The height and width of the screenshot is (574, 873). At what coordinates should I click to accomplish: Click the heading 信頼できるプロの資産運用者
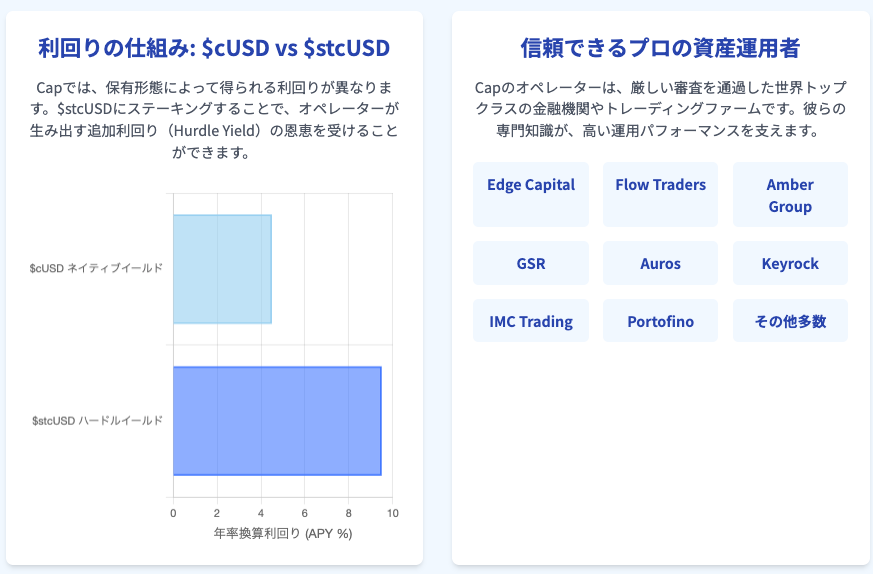click(660, 48)
